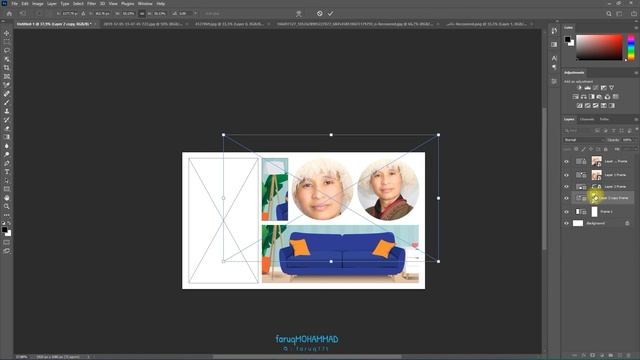Hide the Frame 1 layer

coord(566,212)
